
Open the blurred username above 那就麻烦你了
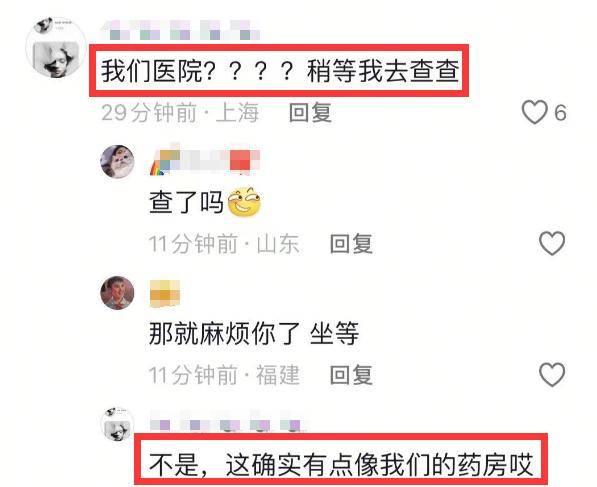pos(165,293)
